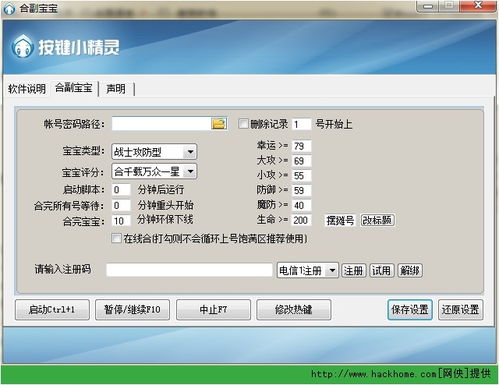The width and height of the screenshot is (499, 385).
Task: Switch to the 软件说明 tab
Action: [27, 89]
